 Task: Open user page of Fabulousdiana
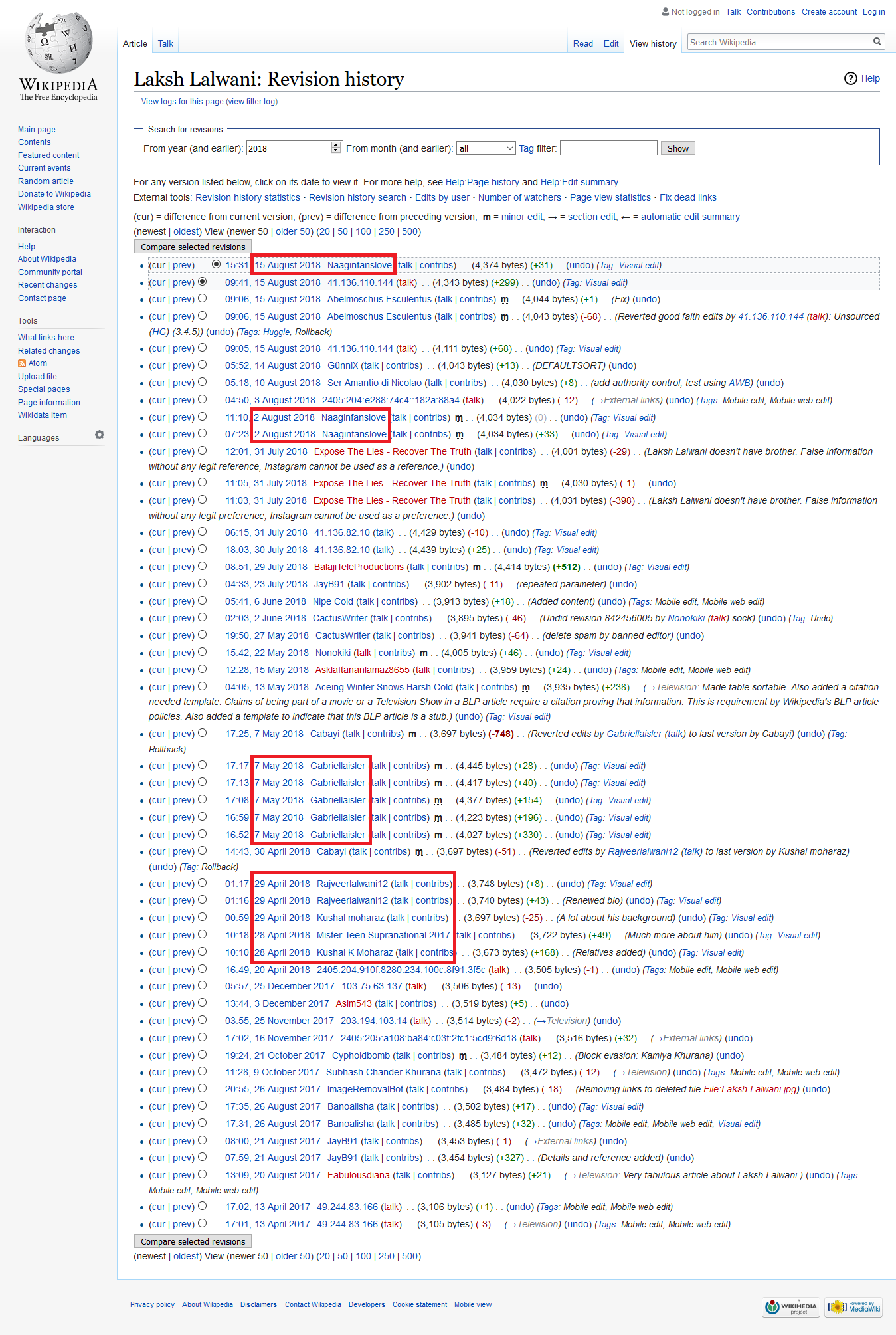tap(359, 1175)
